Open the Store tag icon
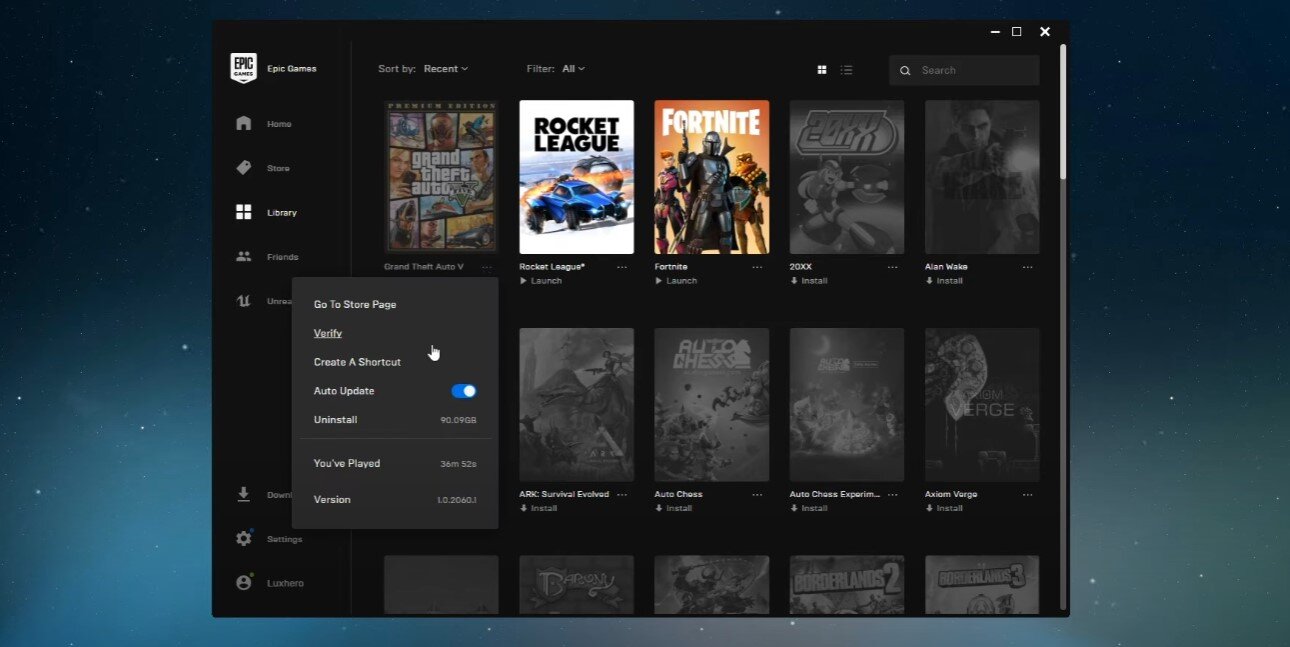1290x647 pixels. [243, 168]
